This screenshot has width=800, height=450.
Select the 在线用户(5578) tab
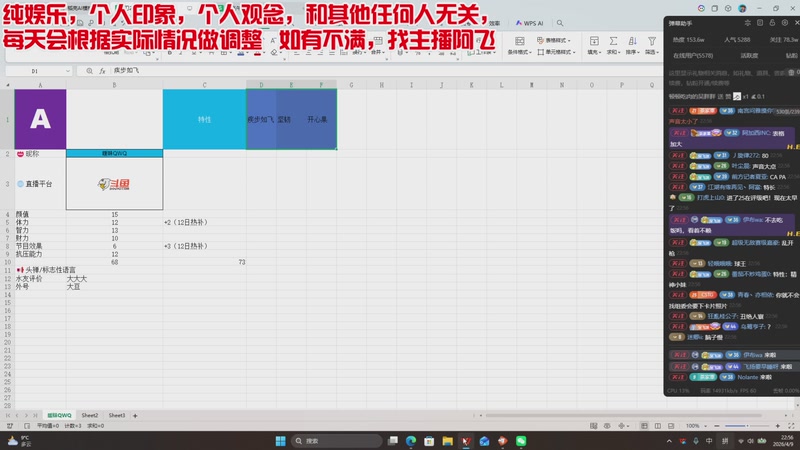point(693,55)
